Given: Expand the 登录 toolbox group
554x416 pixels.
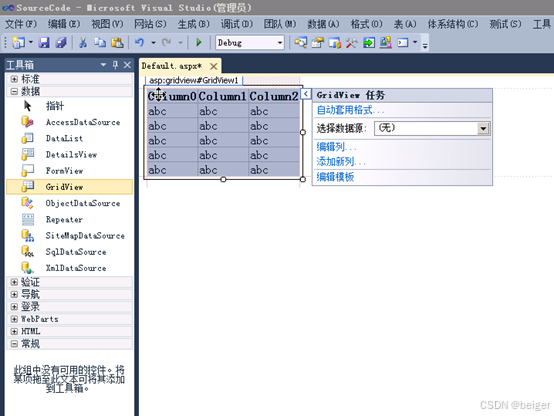Looking at the screenshot, I should point(14,306).
